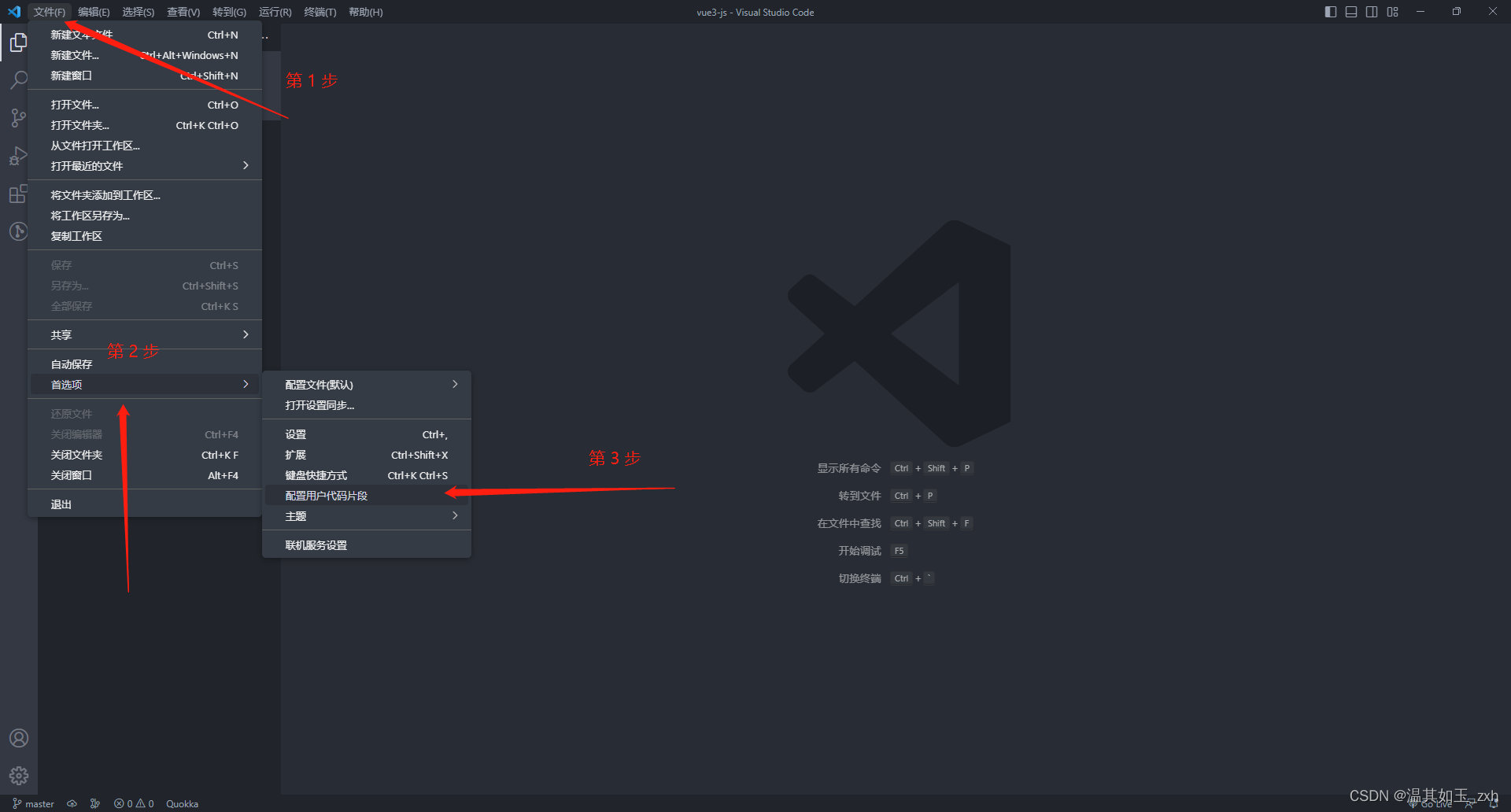The height and width of the screenshot is (812, 1511).
Task: Select 新建窗口 from the file menu
Action: (x=145, y=76)
